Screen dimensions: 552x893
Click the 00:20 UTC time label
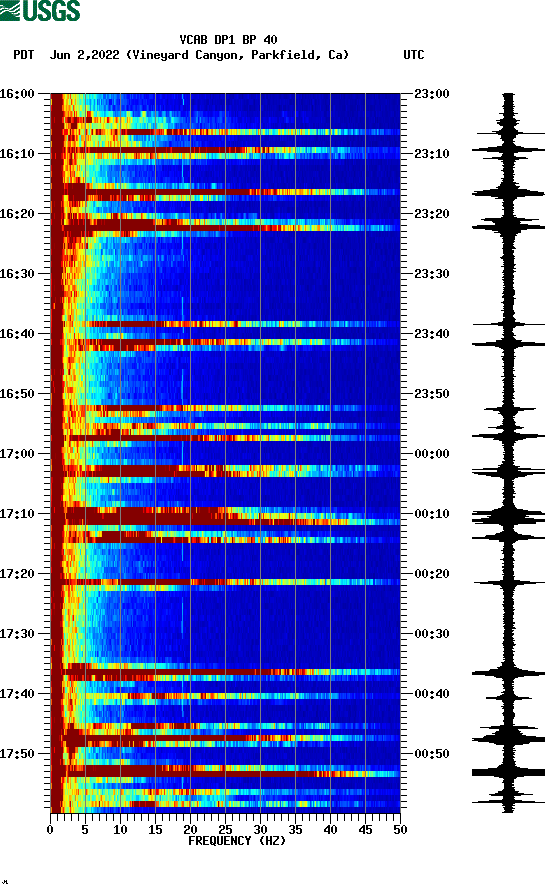click(x=432, y=574)
